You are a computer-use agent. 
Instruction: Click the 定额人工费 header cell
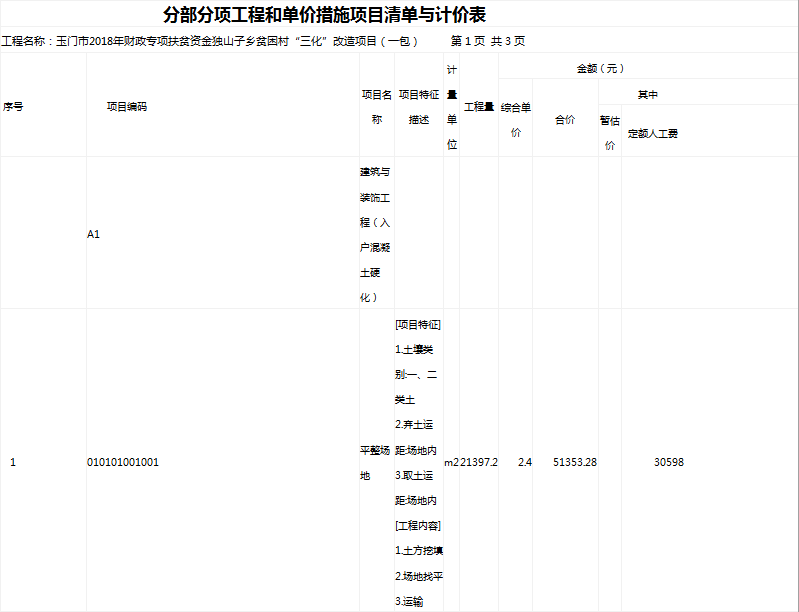click(x=653, y=132)
